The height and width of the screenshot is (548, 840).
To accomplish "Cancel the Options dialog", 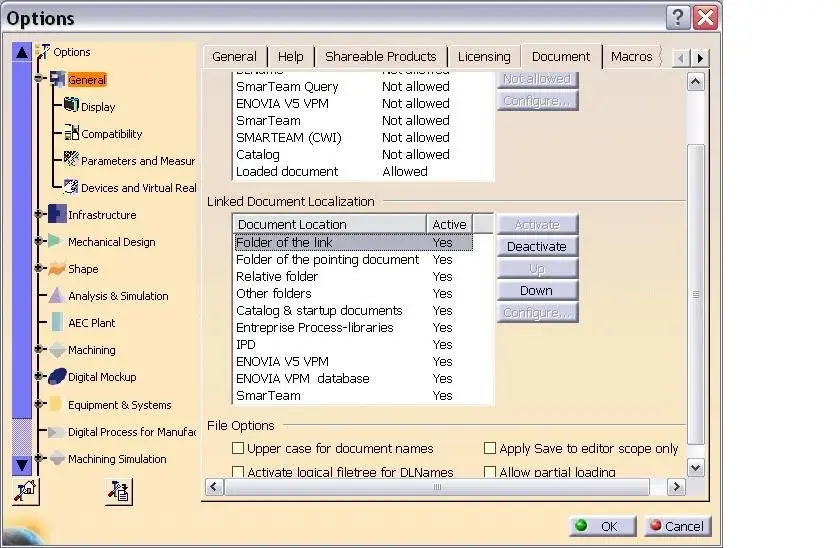I will tap(678, 526).
